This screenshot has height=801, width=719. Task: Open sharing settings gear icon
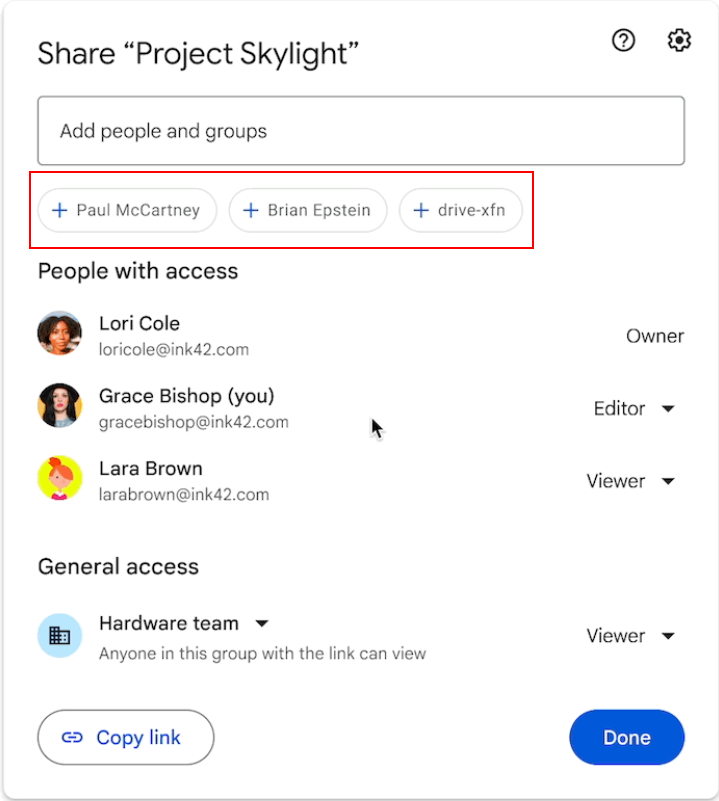pos(679,40)
